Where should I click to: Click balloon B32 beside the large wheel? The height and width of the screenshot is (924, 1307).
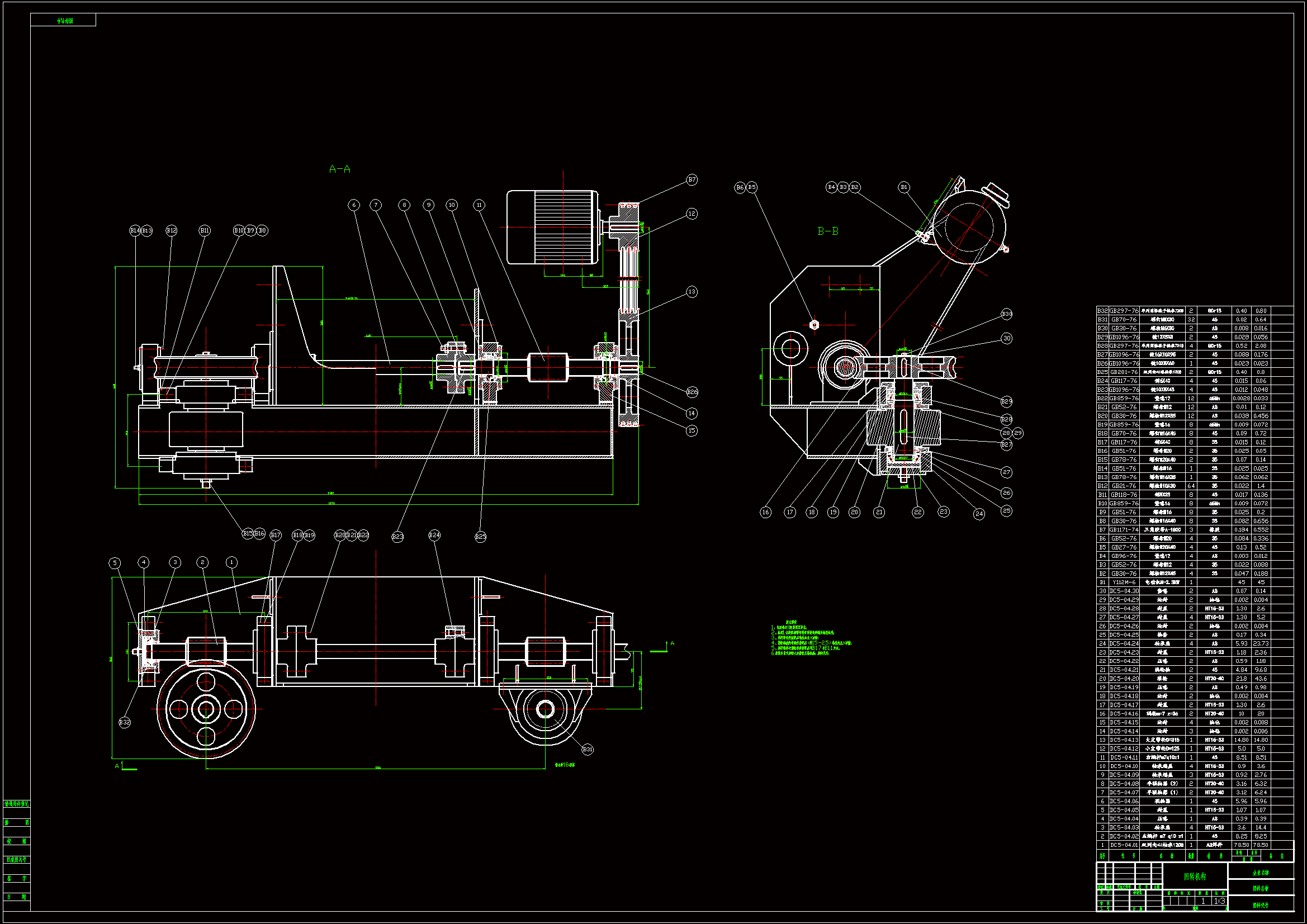[125, 722]
